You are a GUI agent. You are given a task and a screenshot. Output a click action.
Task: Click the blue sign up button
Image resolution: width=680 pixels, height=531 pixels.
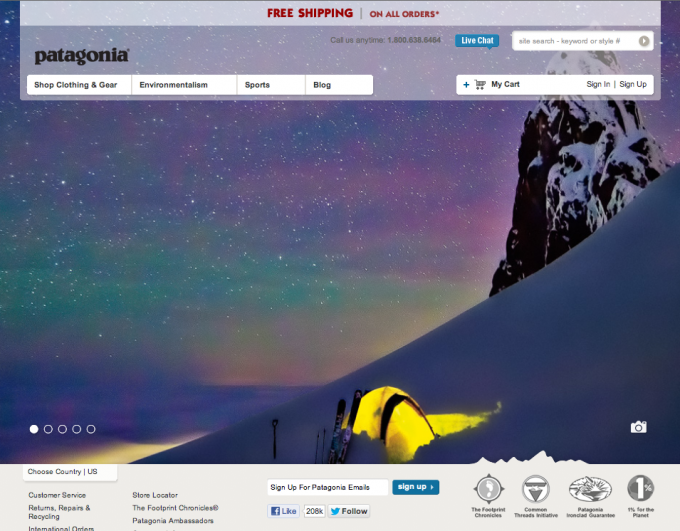[x=415, y=487]
